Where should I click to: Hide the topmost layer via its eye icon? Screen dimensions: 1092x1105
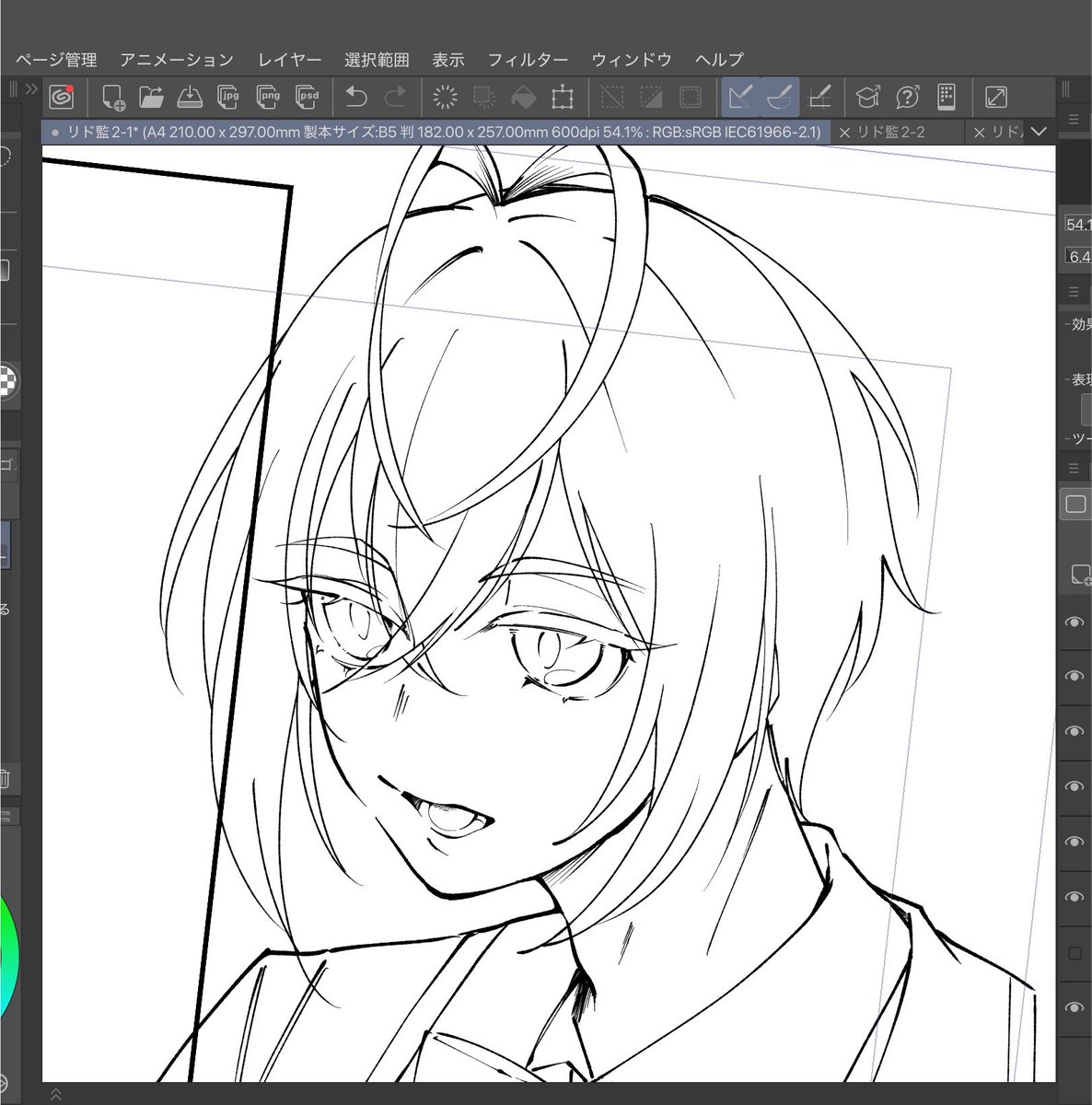point(1075,622)
